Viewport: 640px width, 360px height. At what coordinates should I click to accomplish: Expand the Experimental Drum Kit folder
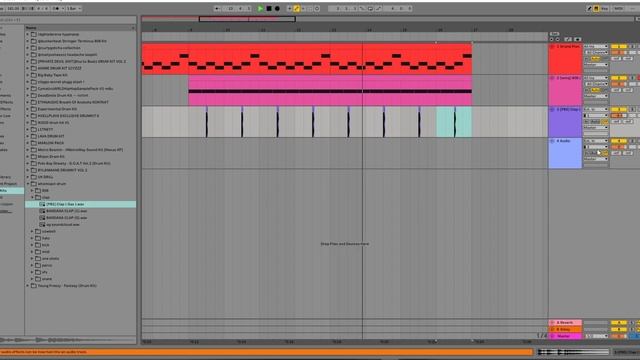pos(28,109)
